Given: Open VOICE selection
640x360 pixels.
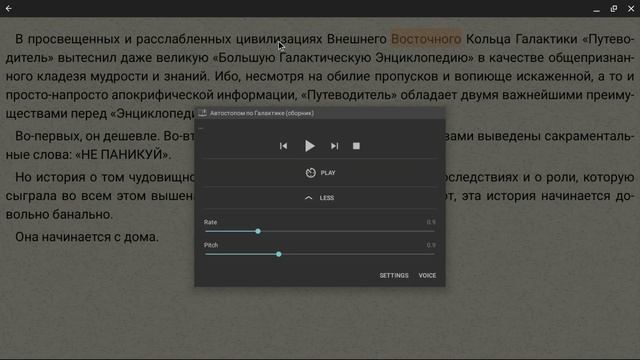Looking at the screenshot, I should click(x=427, y=276).
